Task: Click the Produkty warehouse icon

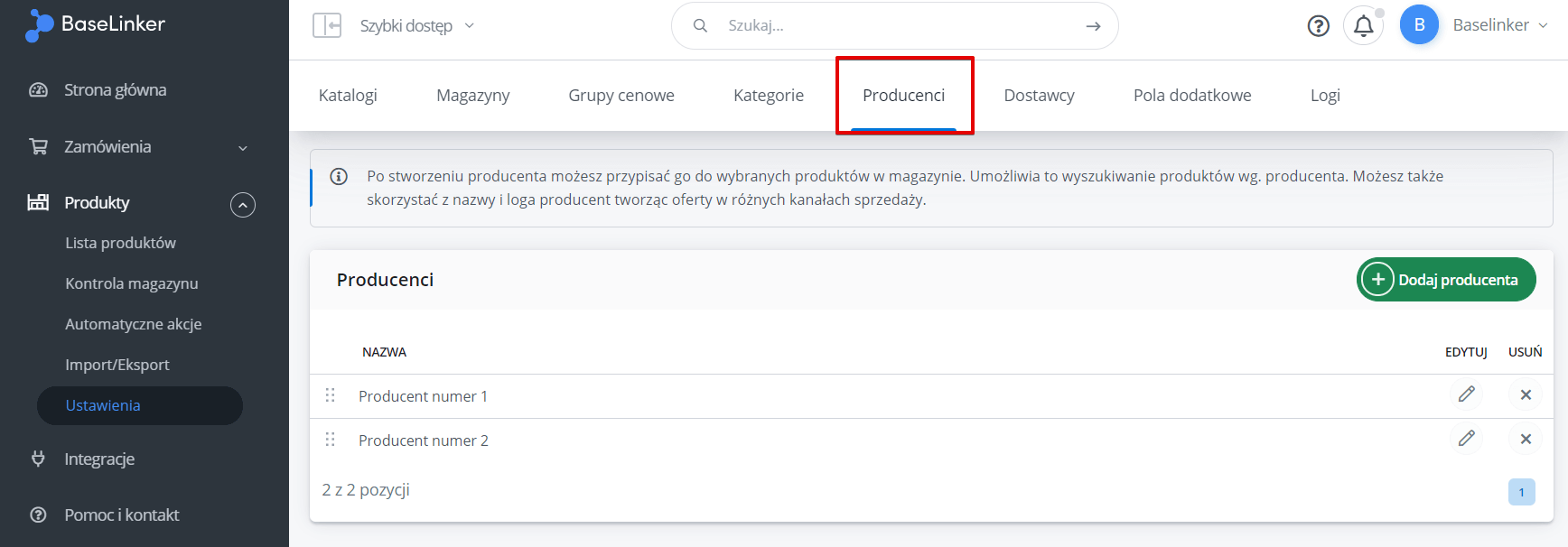Action: 38,202
